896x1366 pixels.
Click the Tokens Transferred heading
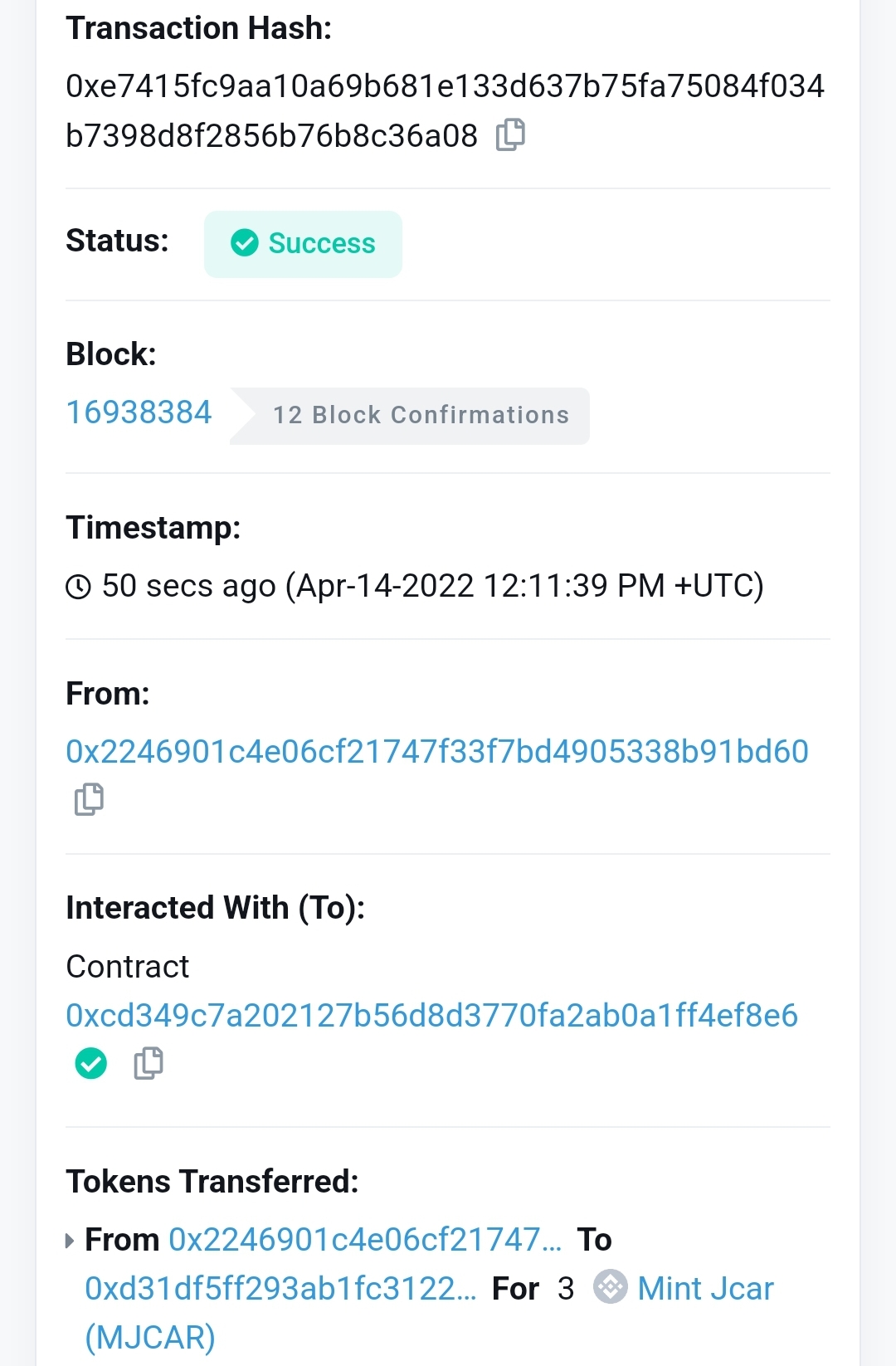coord(212,1181)
